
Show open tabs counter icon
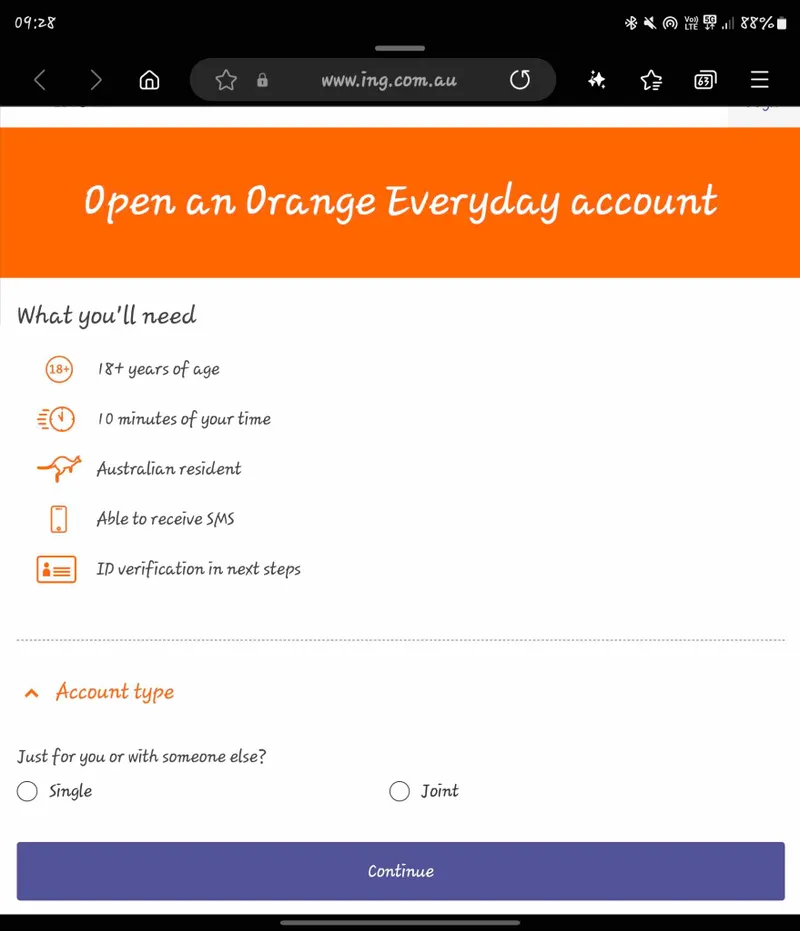pyautogui.click(x=705, y=80)
